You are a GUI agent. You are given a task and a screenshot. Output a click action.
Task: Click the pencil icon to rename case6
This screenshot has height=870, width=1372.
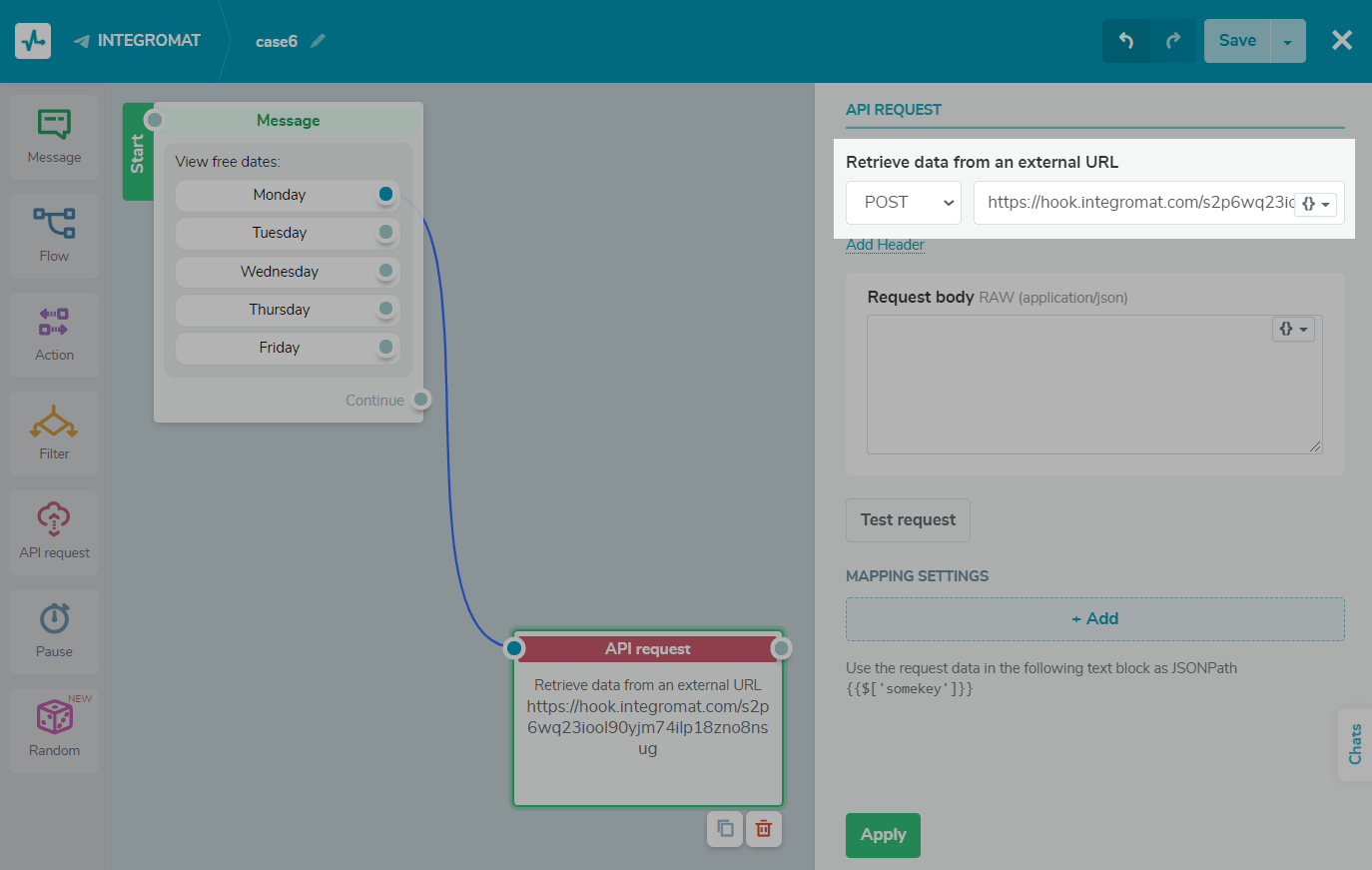(318, 41)
